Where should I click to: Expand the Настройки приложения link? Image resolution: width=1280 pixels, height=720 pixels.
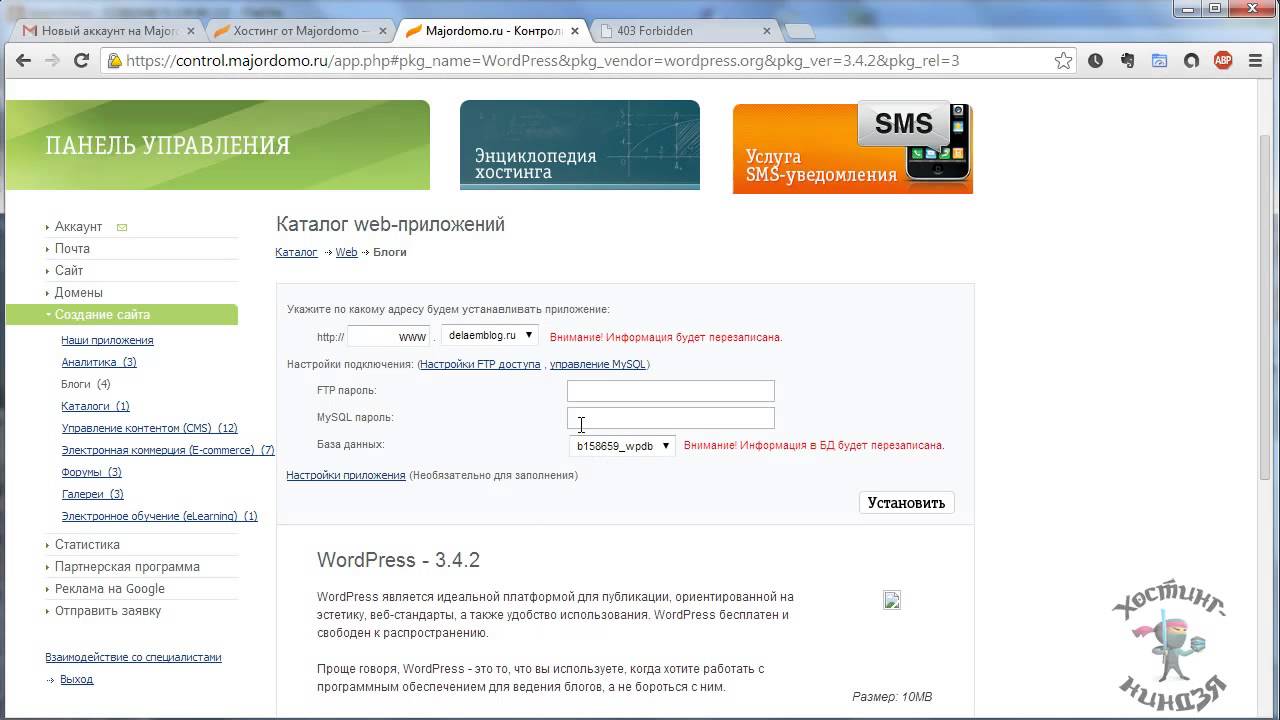point(346,476)
